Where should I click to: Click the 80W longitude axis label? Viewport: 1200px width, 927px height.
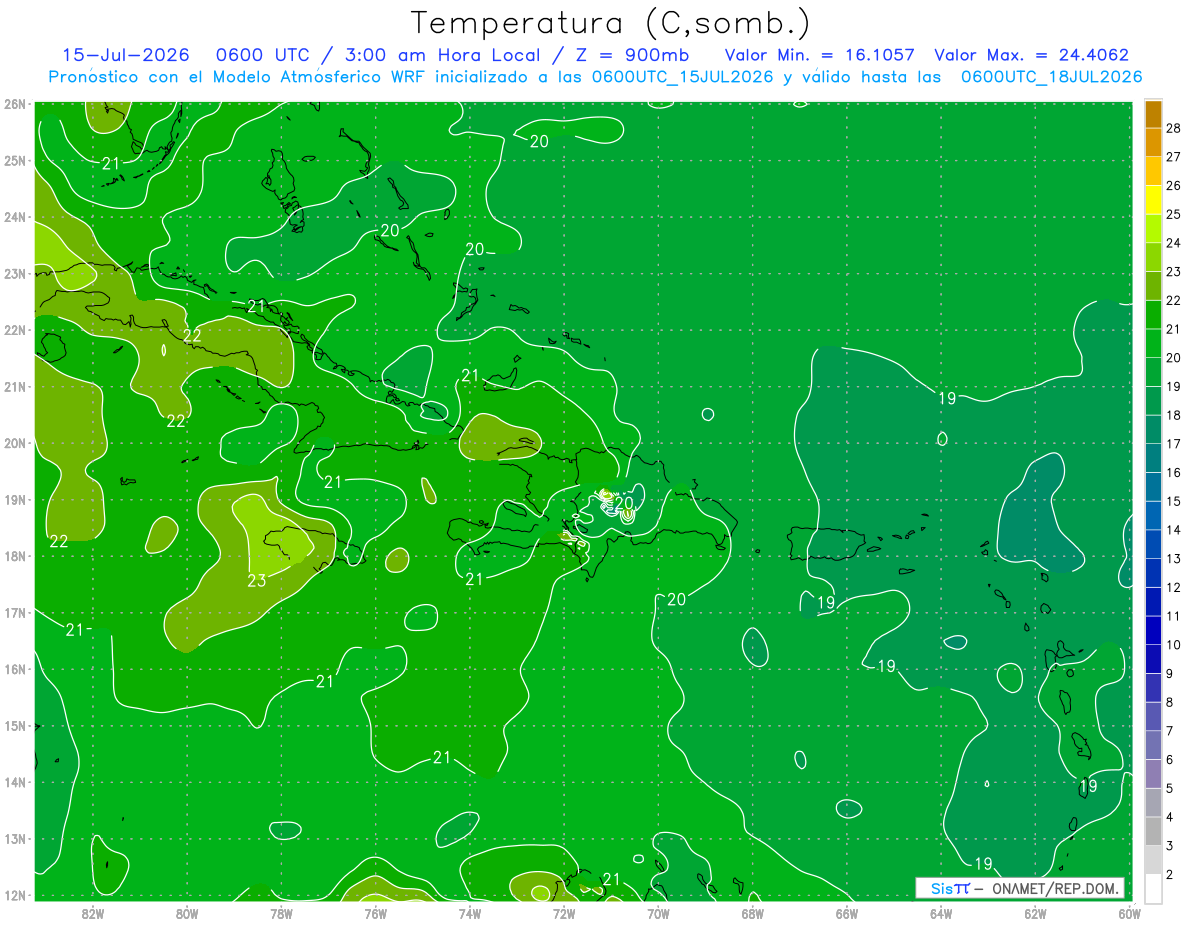187,912
